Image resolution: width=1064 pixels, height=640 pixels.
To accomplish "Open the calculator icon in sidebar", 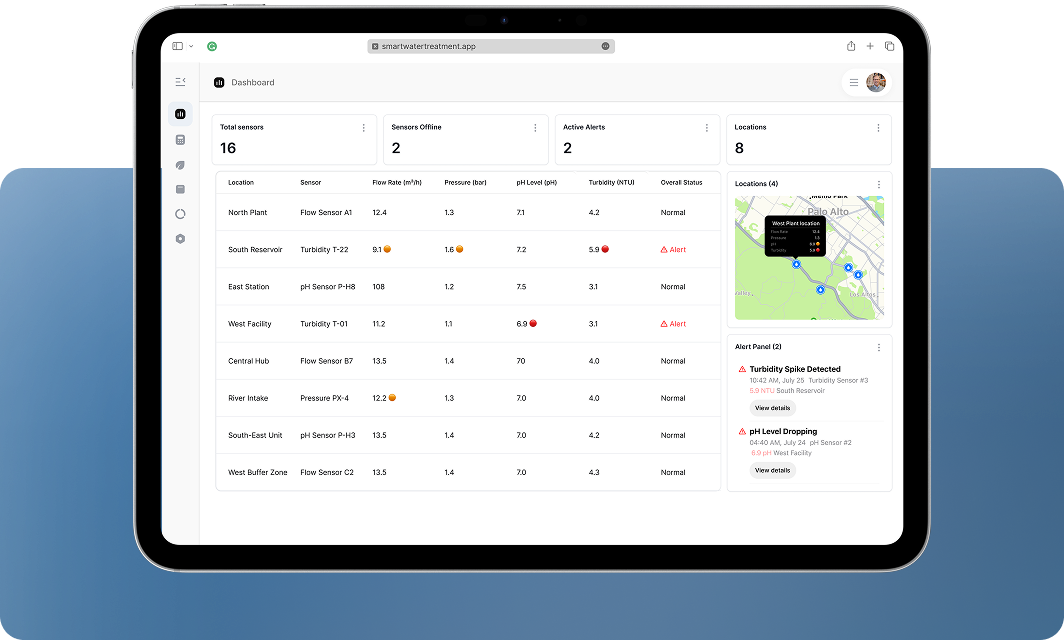I will click(x=180, y=140).
